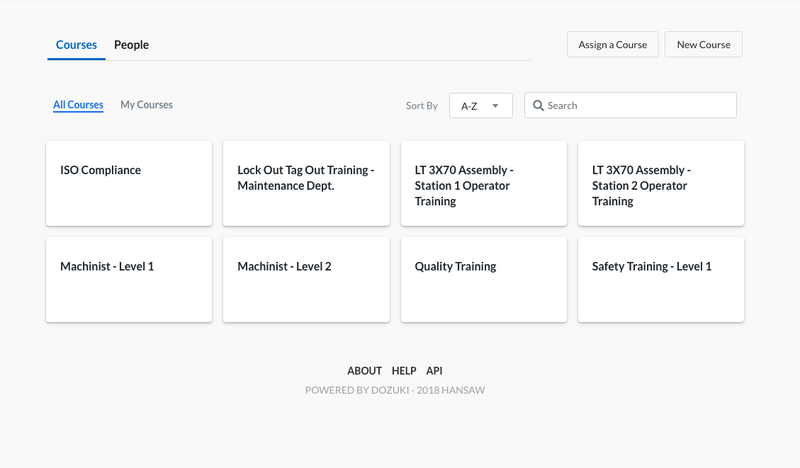Focus the Search input field

[x=630, y=106]
